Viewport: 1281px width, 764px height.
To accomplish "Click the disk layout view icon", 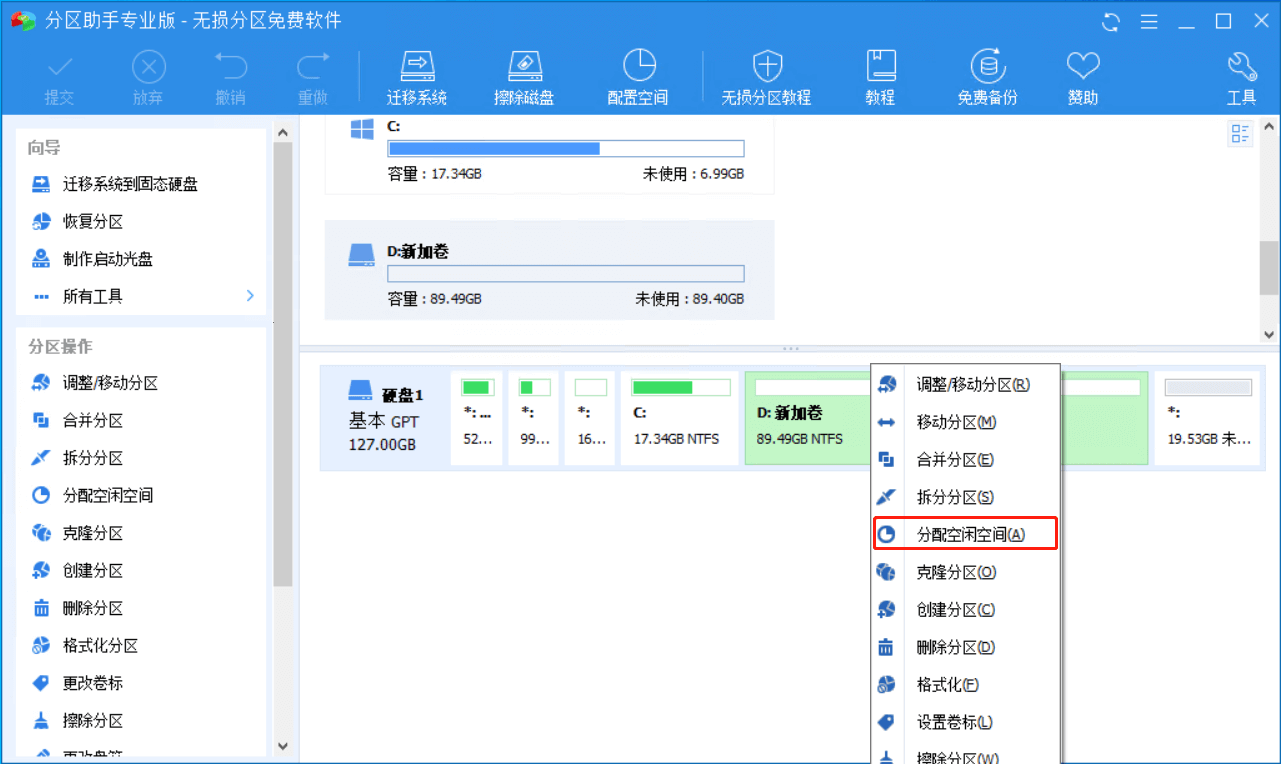I will (x=1240, y=132).
